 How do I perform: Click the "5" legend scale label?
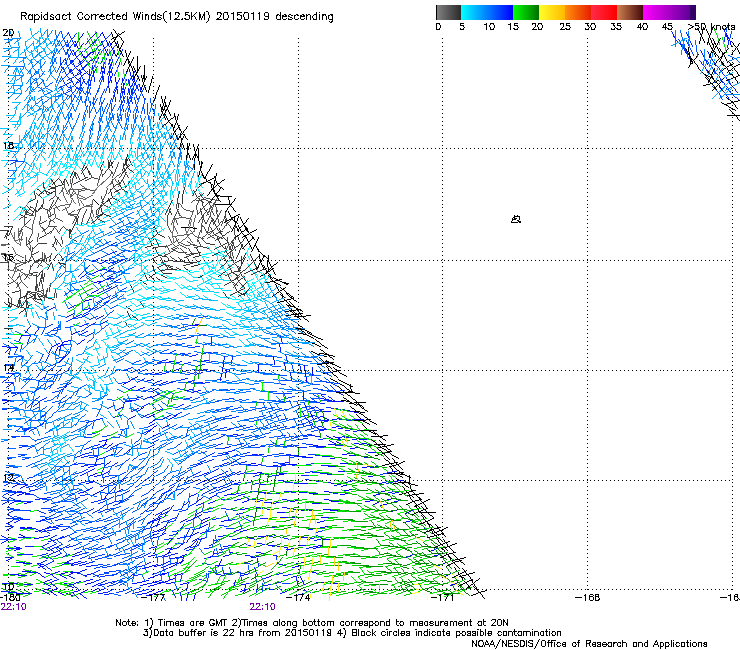click(x=462, y=27)
